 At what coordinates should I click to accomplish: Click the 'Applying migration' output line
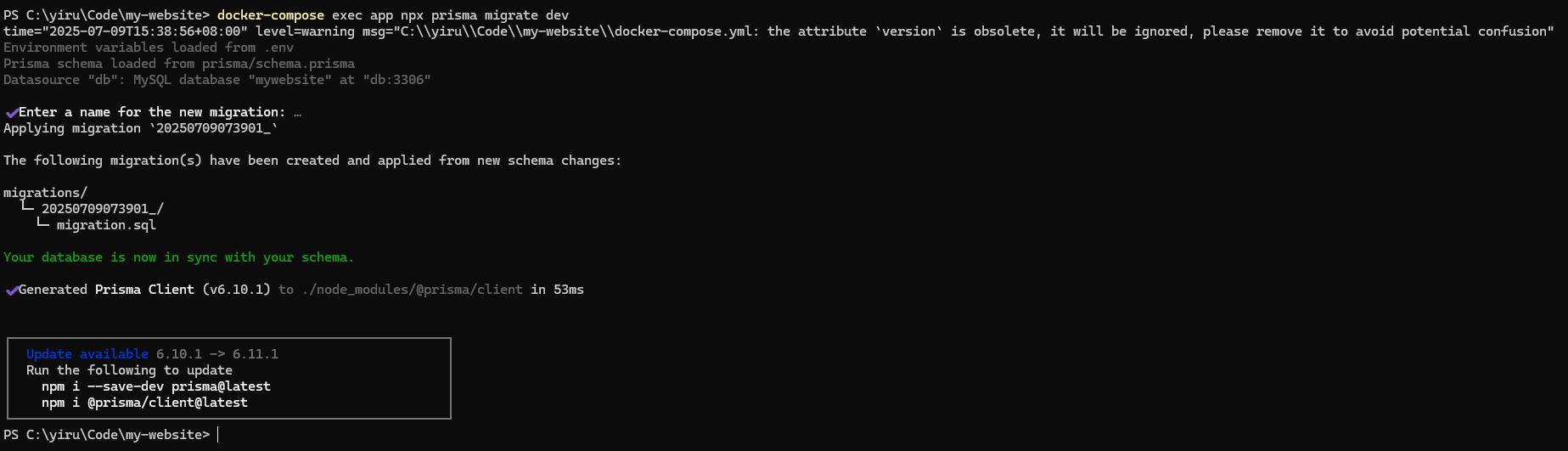[141, 128]
